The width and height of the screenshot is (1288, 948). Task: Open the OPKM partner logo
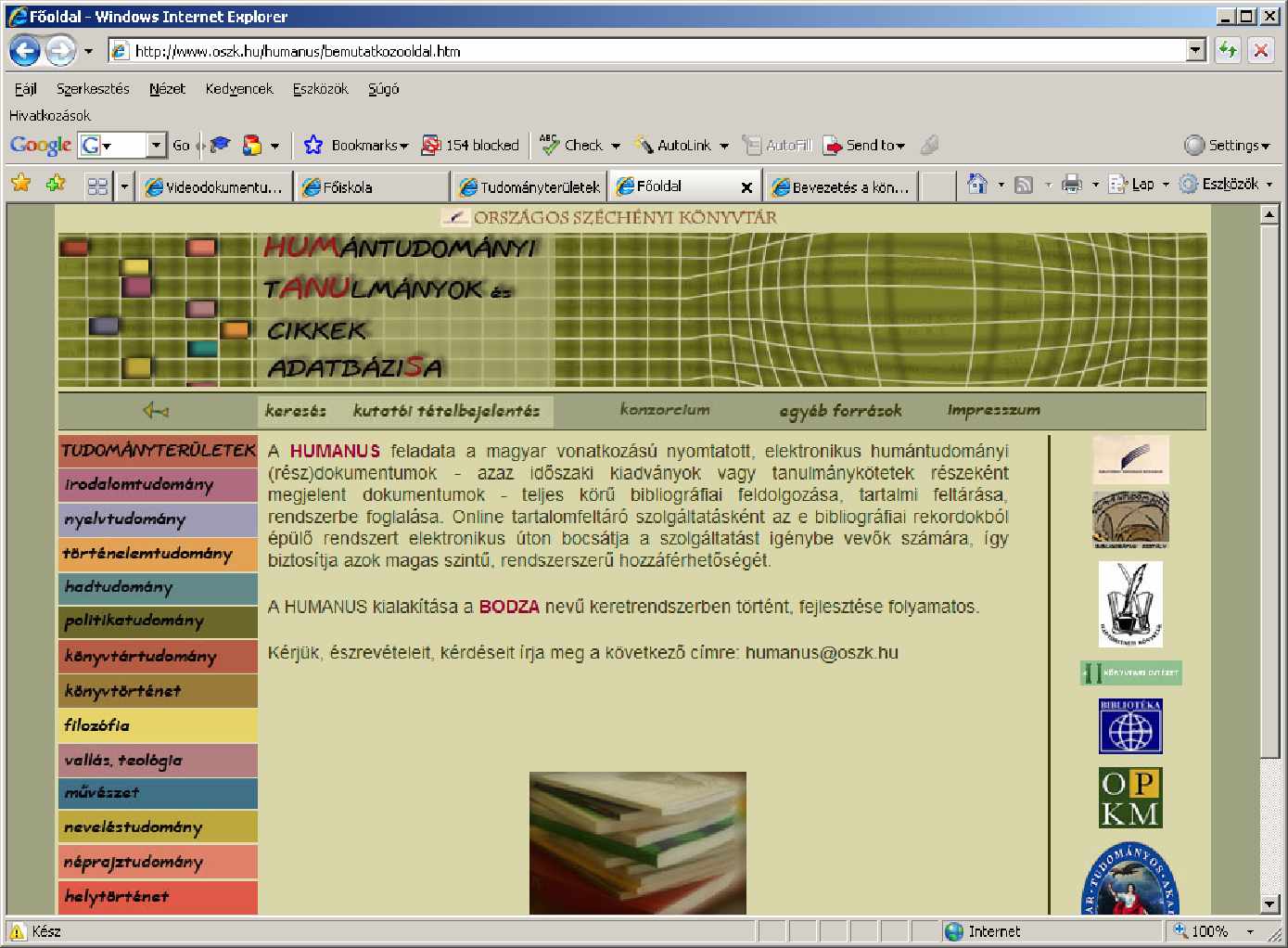click(1130, 798)
